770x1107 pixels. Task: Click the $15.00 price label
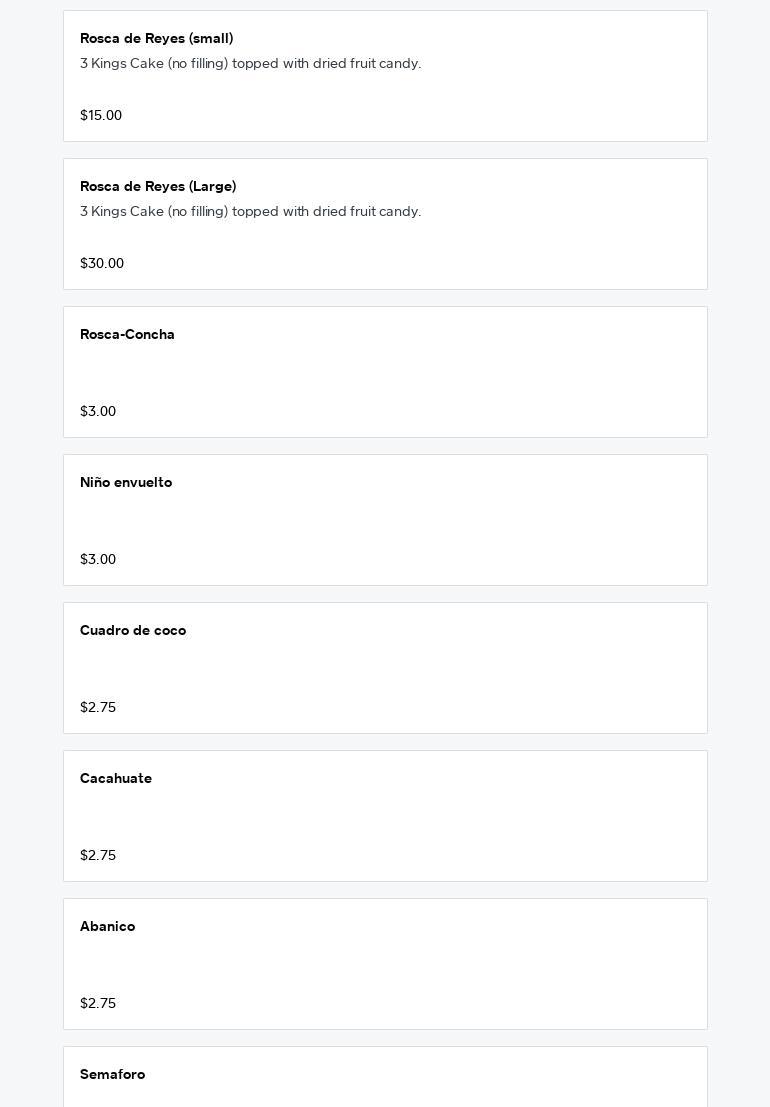pos(101,116)
